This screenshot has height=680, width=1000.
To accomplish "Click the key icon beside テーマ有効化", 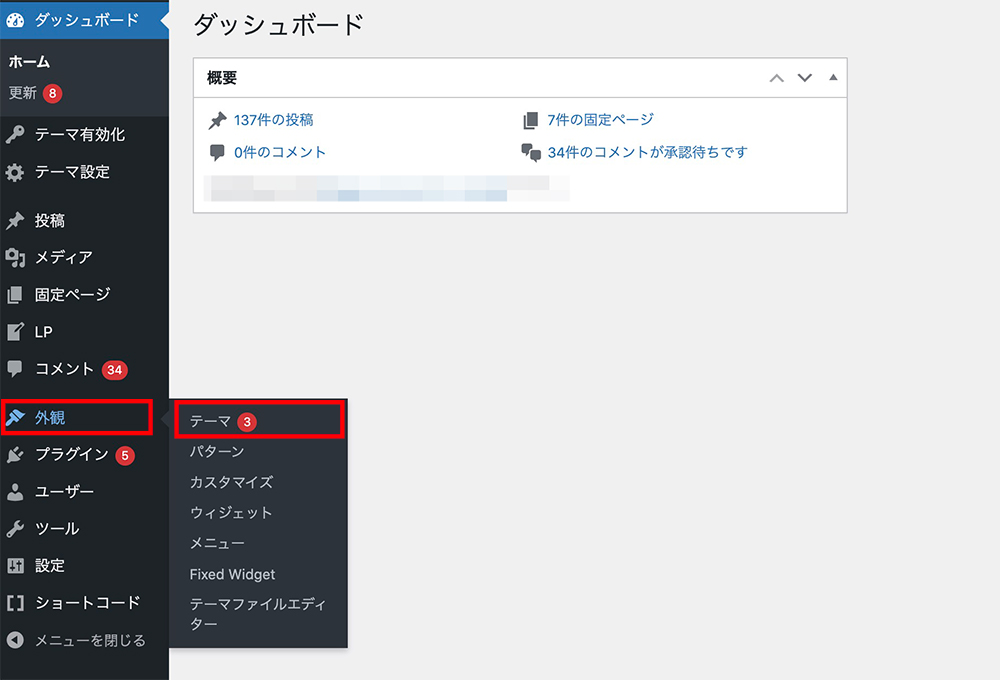I will tap(15, 135).
